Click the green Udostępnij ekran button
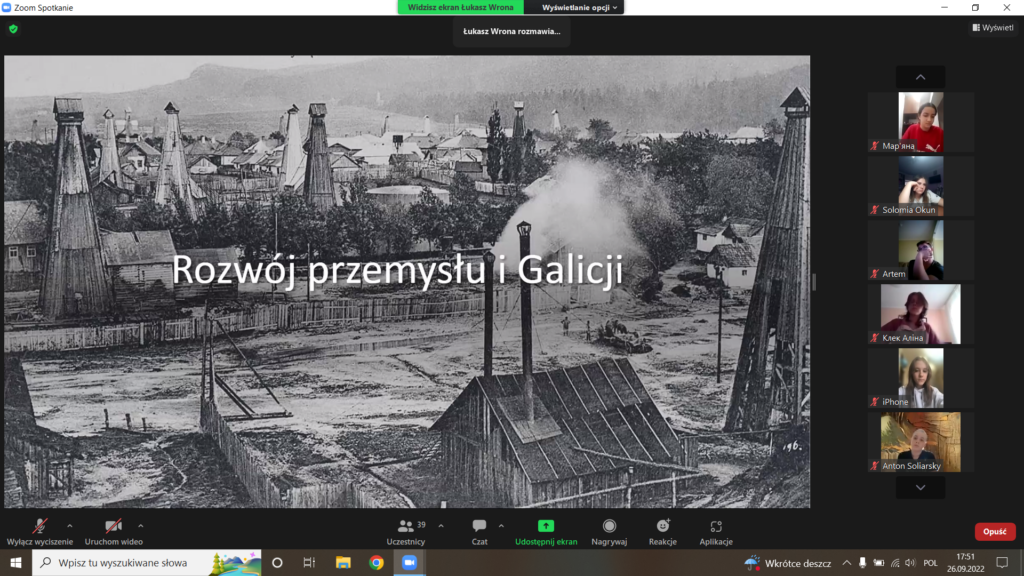This screenshot has height=576, width=1024. point(546,531)
